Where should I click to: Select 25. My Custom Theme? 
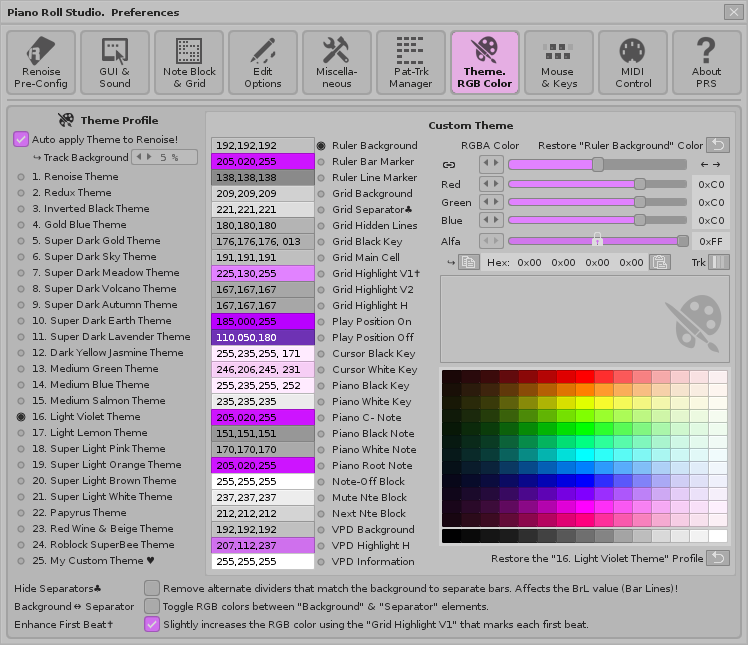click(21, 561)
